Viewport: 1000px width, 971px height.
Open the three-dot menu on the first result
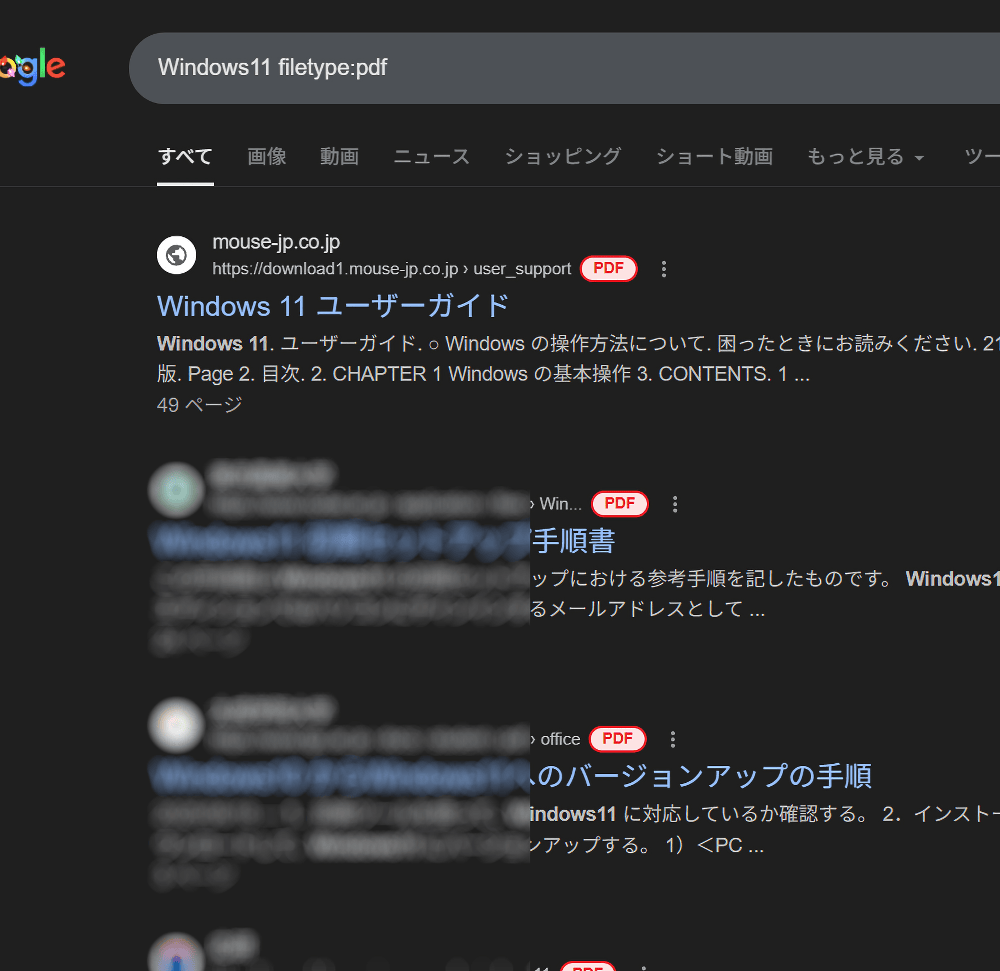pyautogui.click(x=663, y=268)
